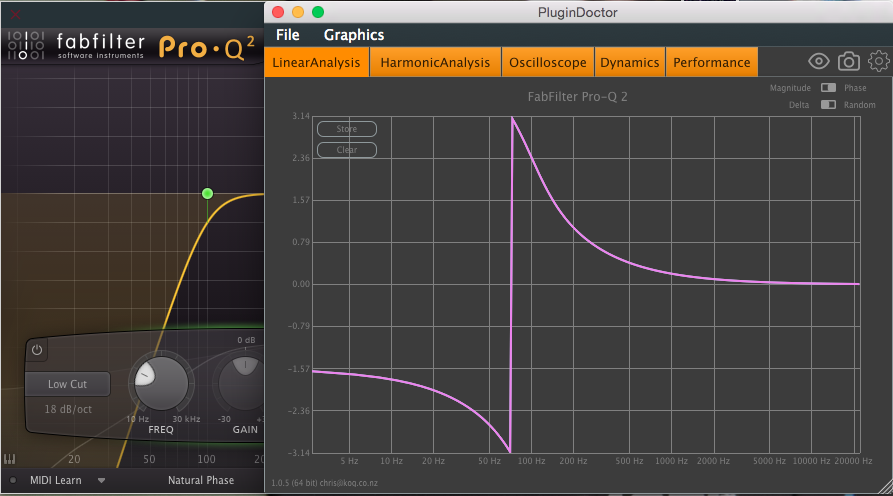Screen dimensions: 893x496
Task: Click the eye icon in PluginDoctor toolbar
Action: 818,61
